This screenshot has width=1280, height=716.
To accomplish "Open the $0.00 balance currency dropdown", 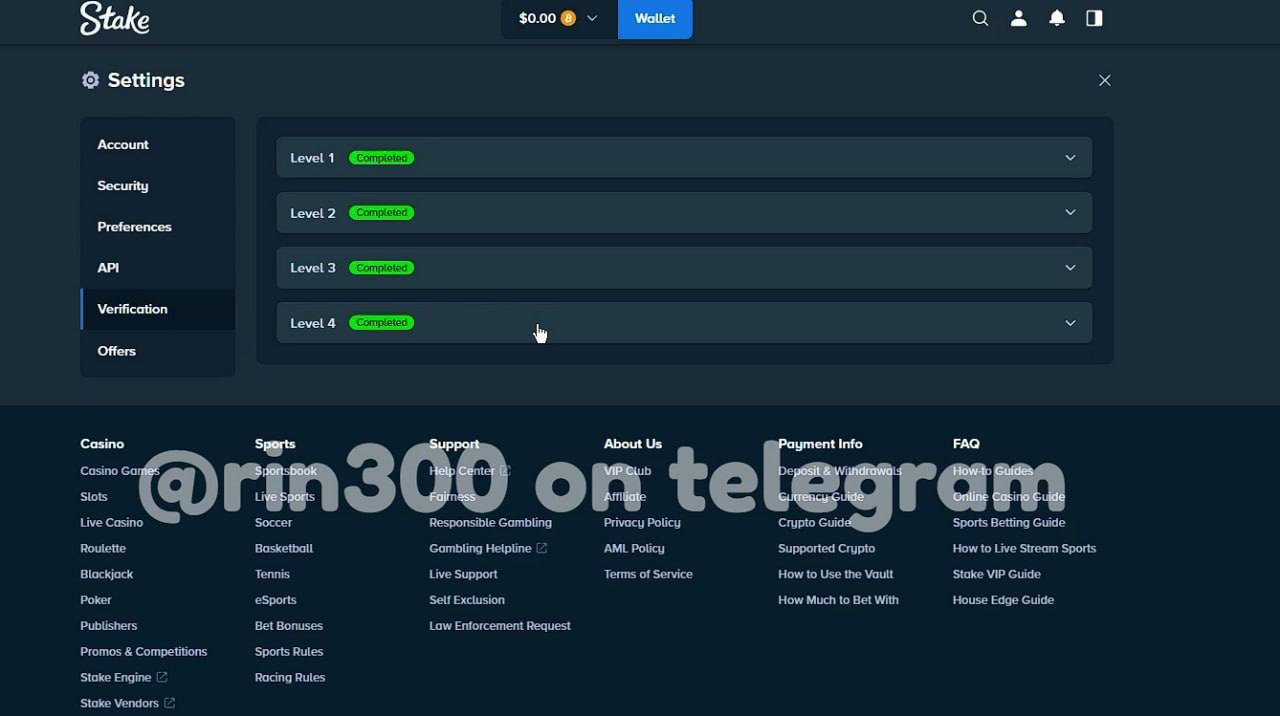I will [x=559, y=18].
